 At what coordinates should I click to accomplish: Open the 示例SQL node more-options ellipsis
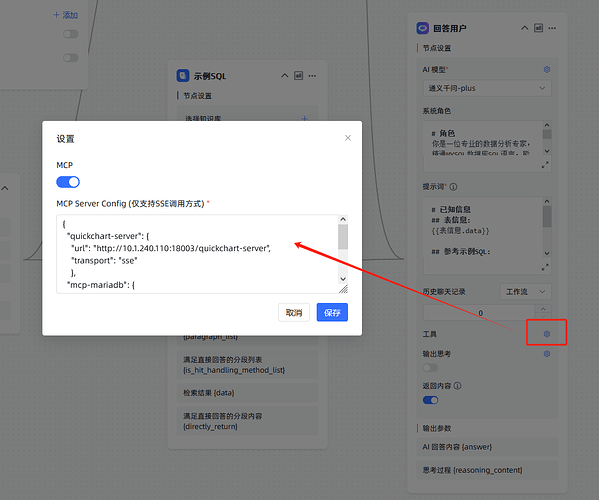312,76
